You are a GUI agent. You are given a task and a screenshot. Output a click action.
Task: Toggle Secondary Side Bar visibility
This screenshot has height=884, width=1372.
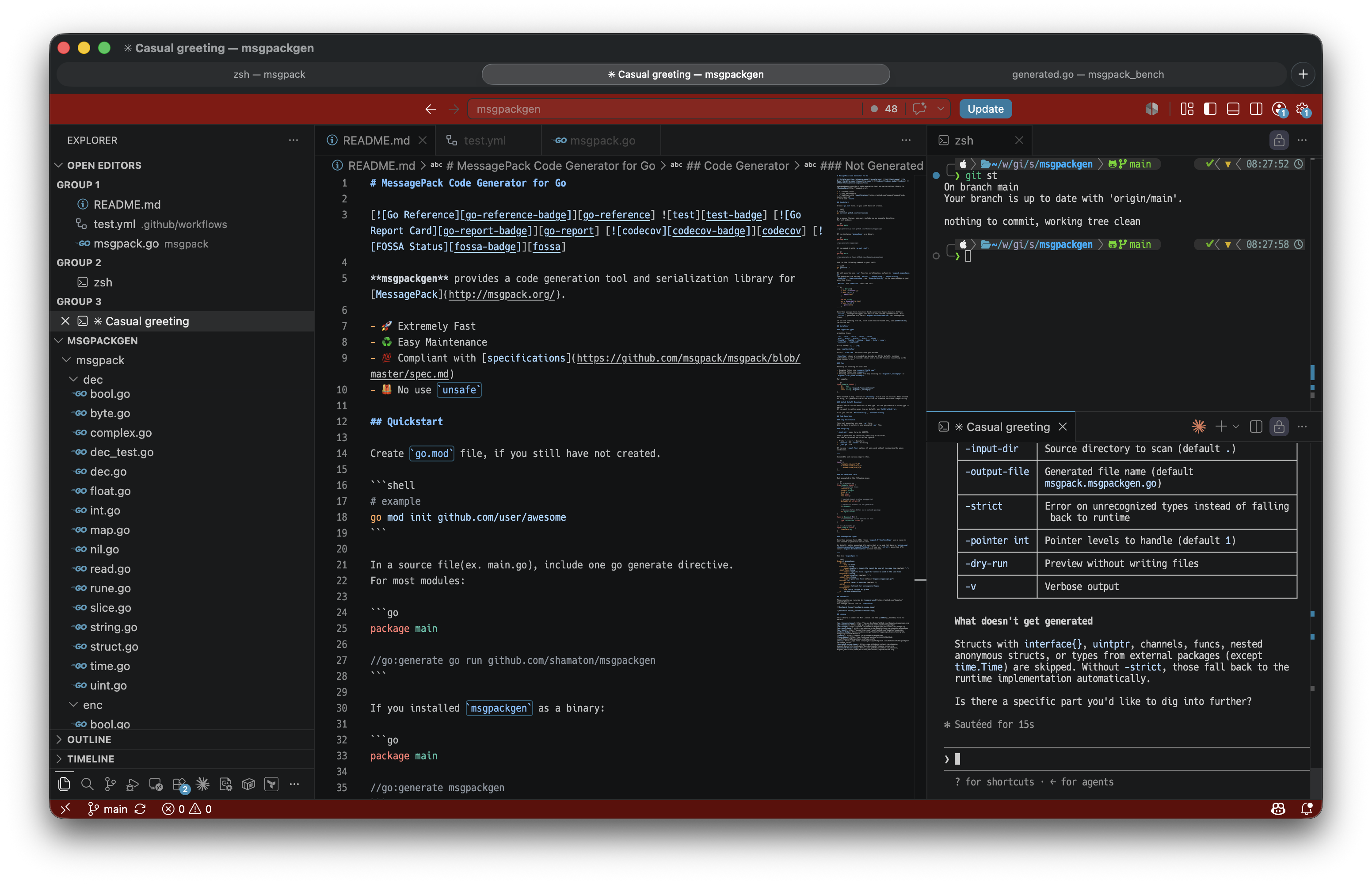pyautogui.click(x=1256, y=109)
